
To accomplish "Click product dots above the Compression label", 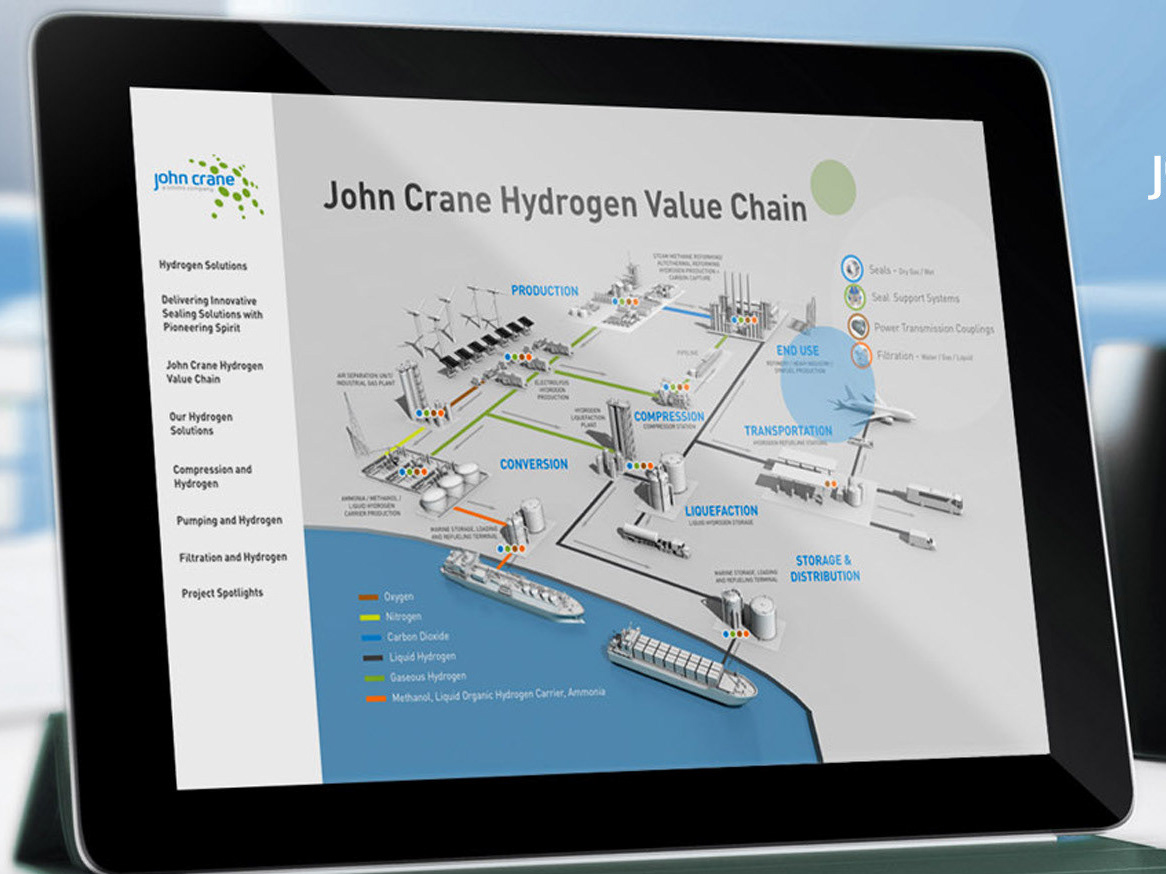I will click(675, 387).
